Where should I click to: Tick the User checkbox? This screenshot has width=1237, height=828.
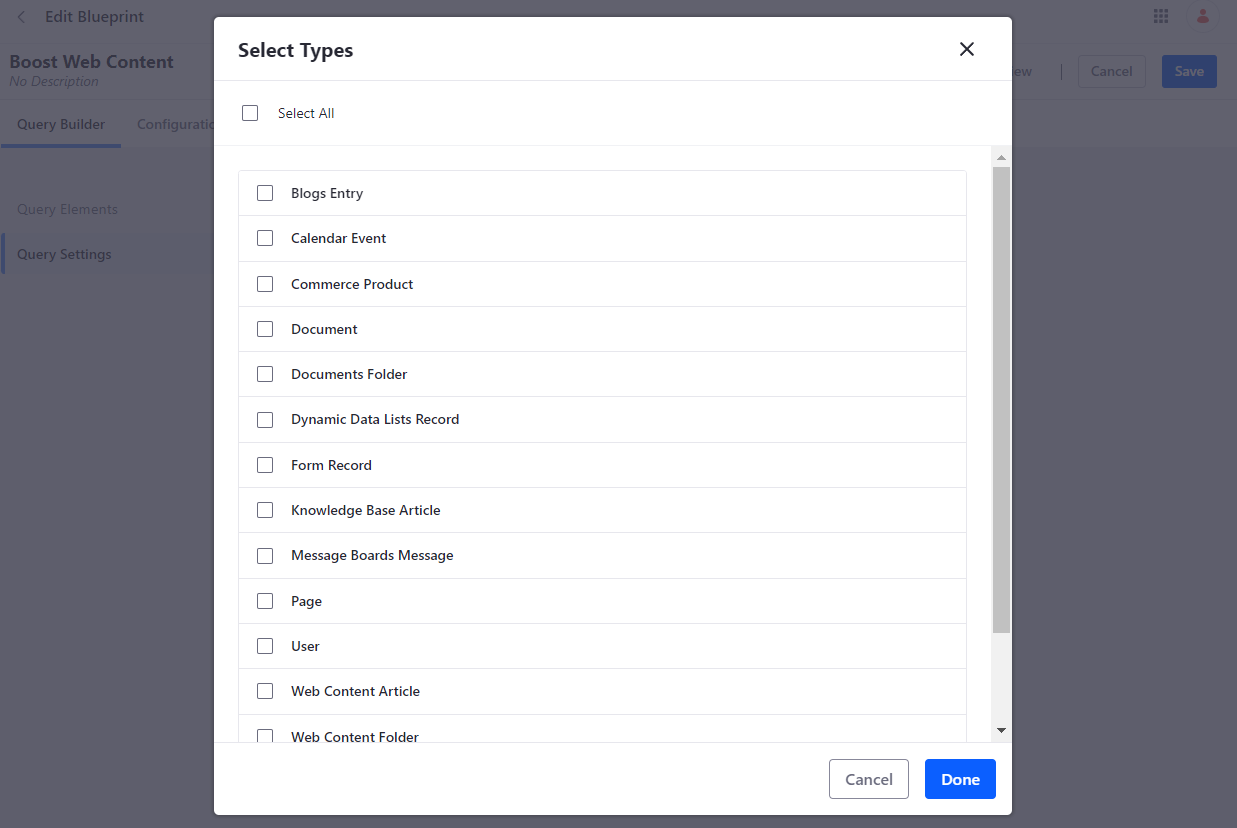[265, 646]
